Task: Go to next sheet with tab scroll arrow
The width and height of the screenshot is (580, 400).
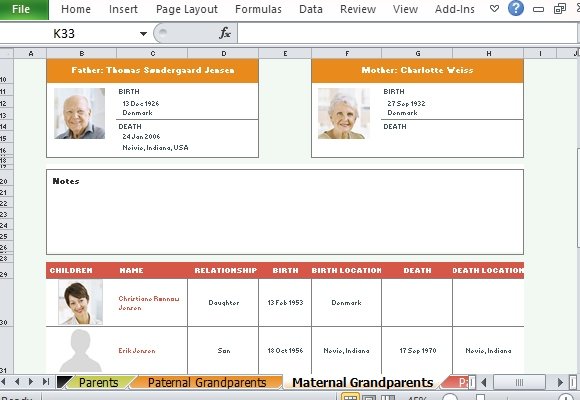Action: [x=31, y=381]
